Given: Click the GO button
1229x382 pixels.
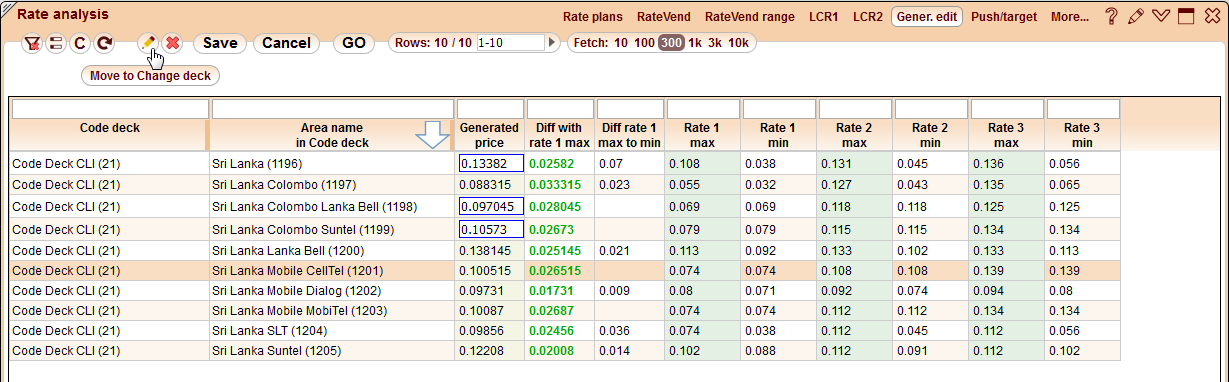Looking at the screenshot, I should tap(353, 44).
